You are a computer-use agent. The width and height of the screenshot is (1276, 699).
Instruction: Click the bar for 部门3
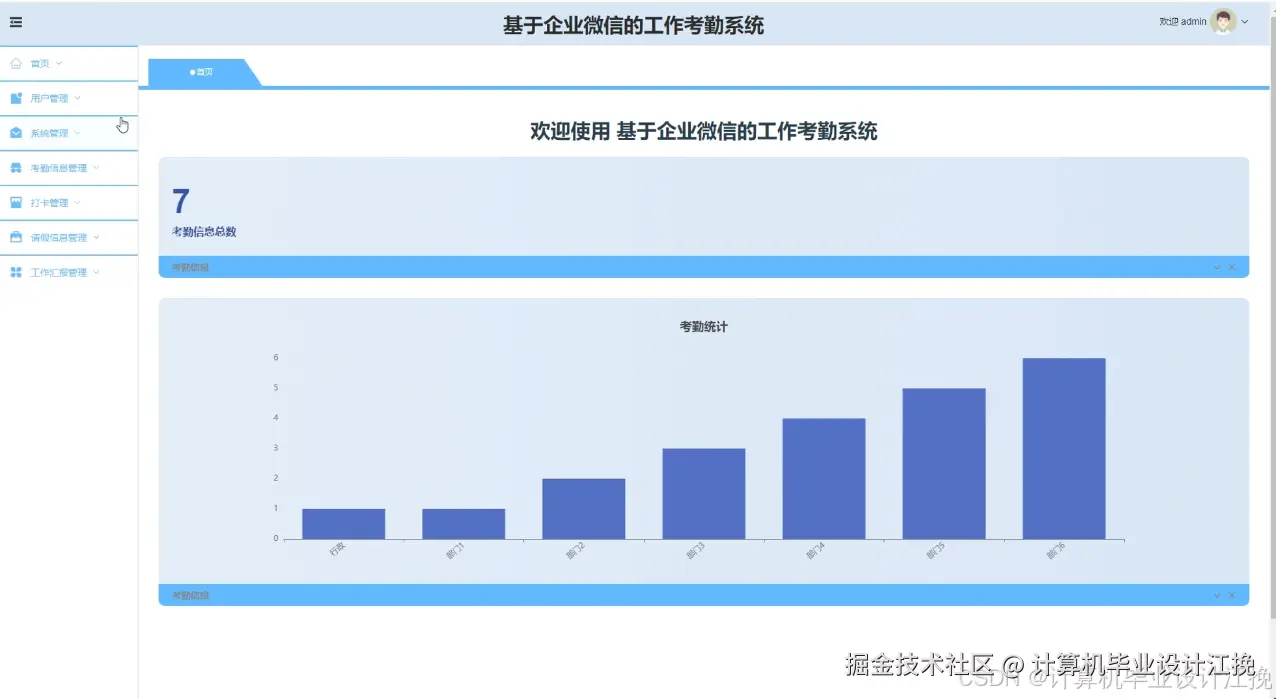pos(704,494)
